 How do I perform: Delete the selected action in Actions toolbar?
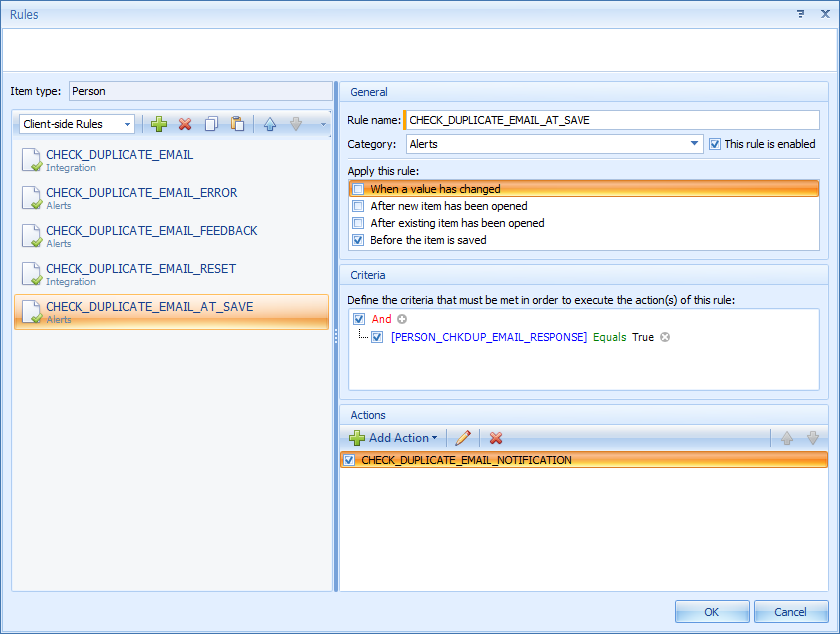(495, 438)
